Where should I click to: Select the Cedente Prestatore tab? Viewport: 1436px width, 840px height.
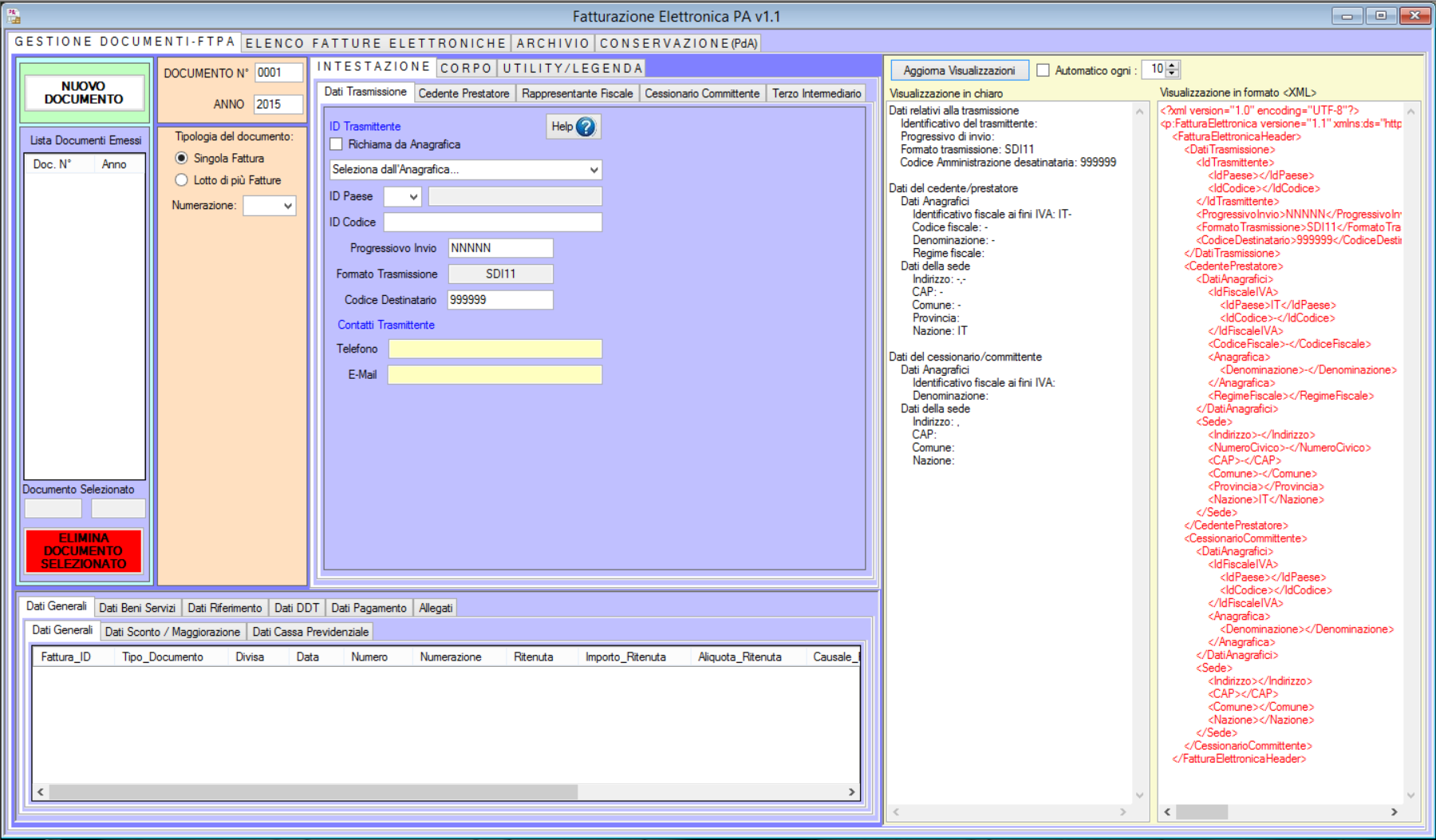coord(464,93)
